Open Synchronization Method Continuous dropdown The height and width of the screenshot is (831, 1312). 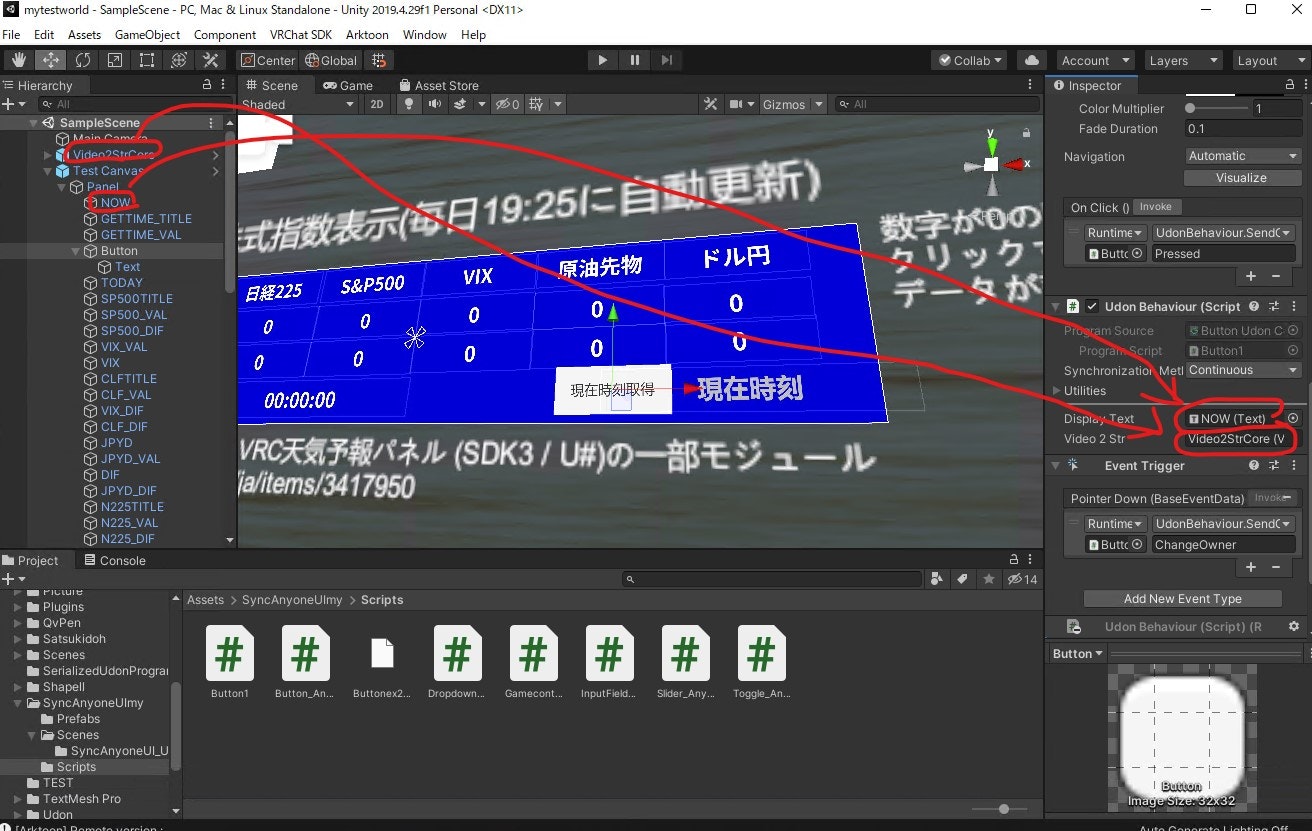pyautogui.click(x=1241, y=370)
